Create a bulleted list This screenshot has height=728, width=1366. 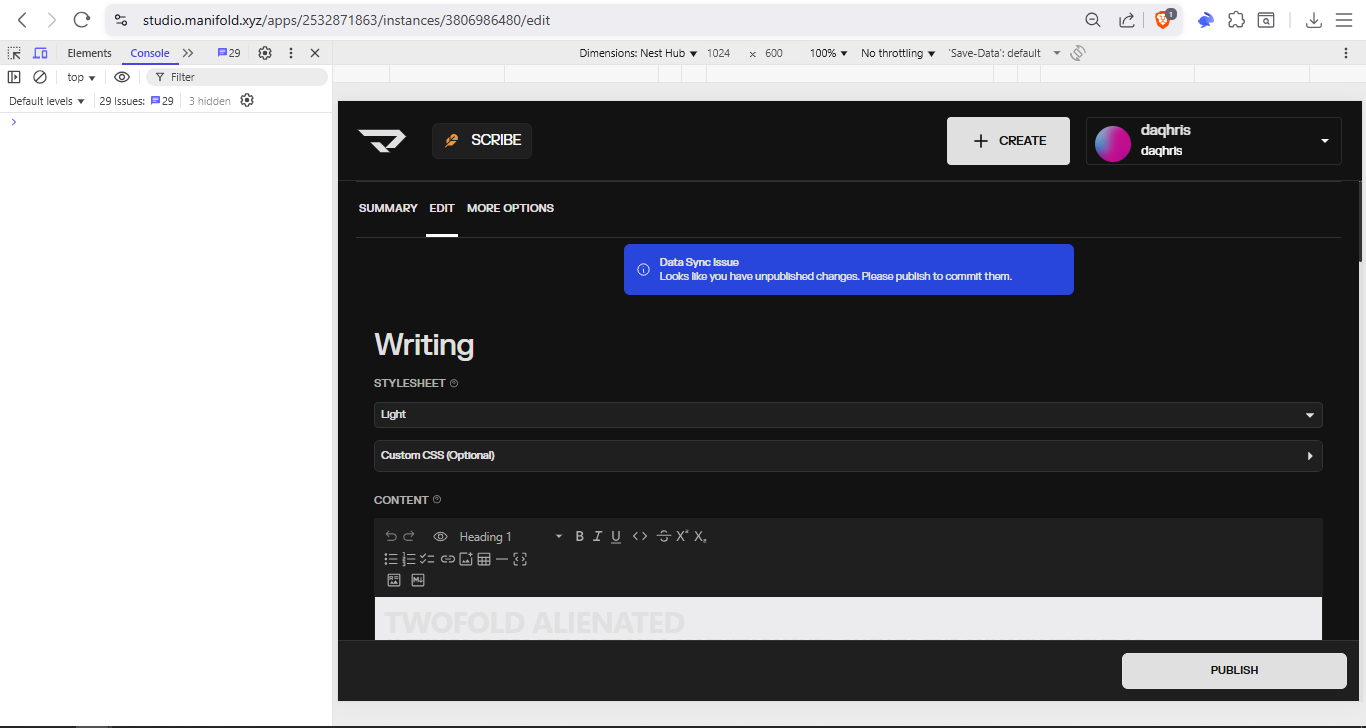(391, 559)
